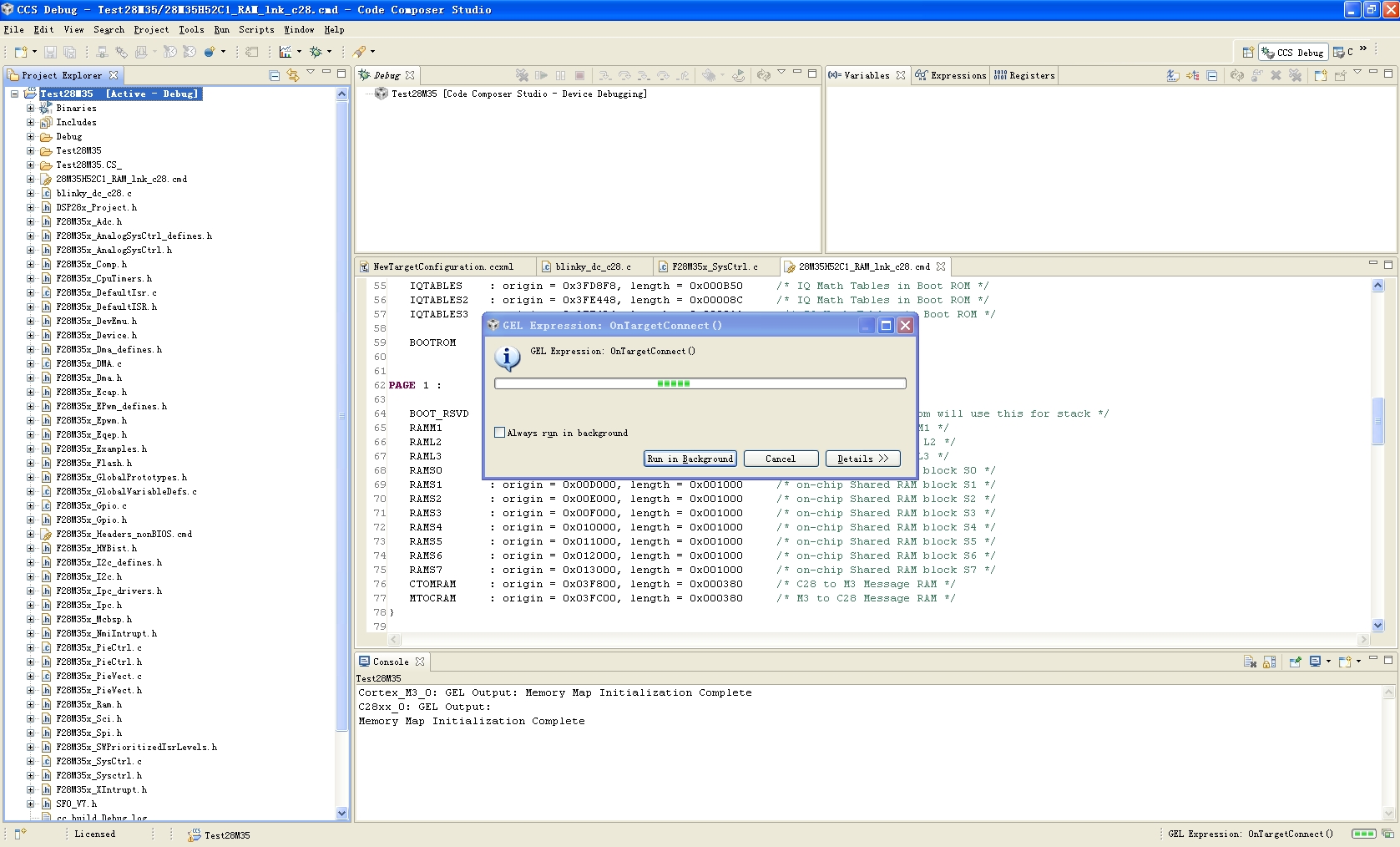This screenshot has height=847, width=1400.
Task: Click Link with Editor in Project Explorer
Action: point(292,75)
